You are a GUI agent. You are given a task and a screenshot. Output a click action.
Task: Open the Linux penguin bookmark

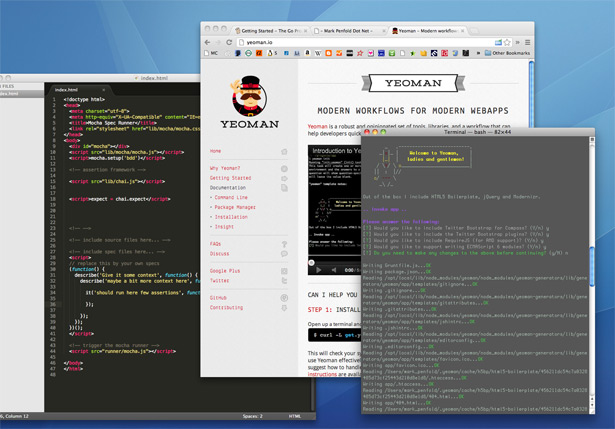[x=272, y=53]
